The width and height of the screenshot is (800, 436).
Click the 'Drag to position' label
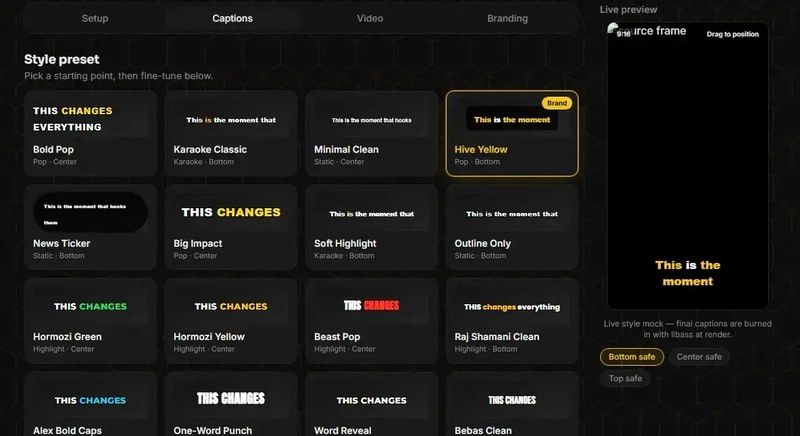pyautogui.click(x=732, y=34)
